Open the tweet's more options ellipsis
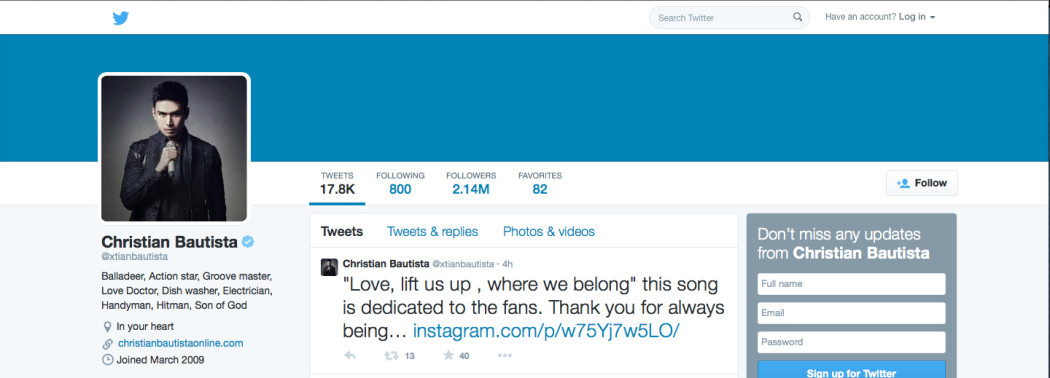Viewport: 1050px width, 378px height. click(x=505, y=355)
